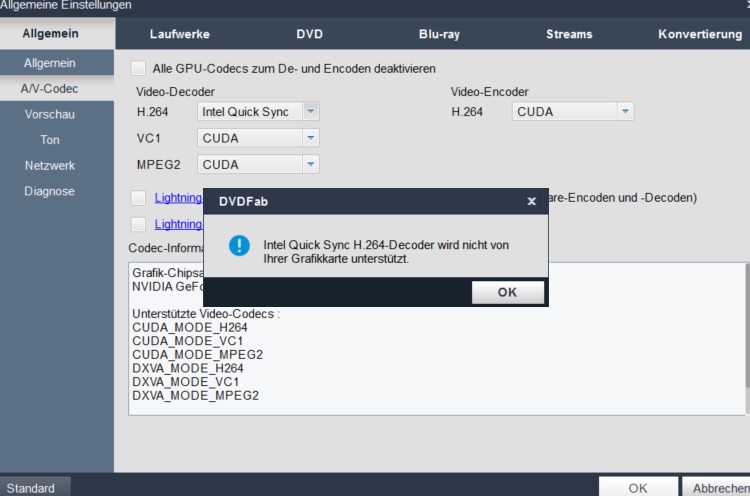750x496 pixels.
Task: Click the Unterstützte Video-Codecs line
Action: pos(206,314)
